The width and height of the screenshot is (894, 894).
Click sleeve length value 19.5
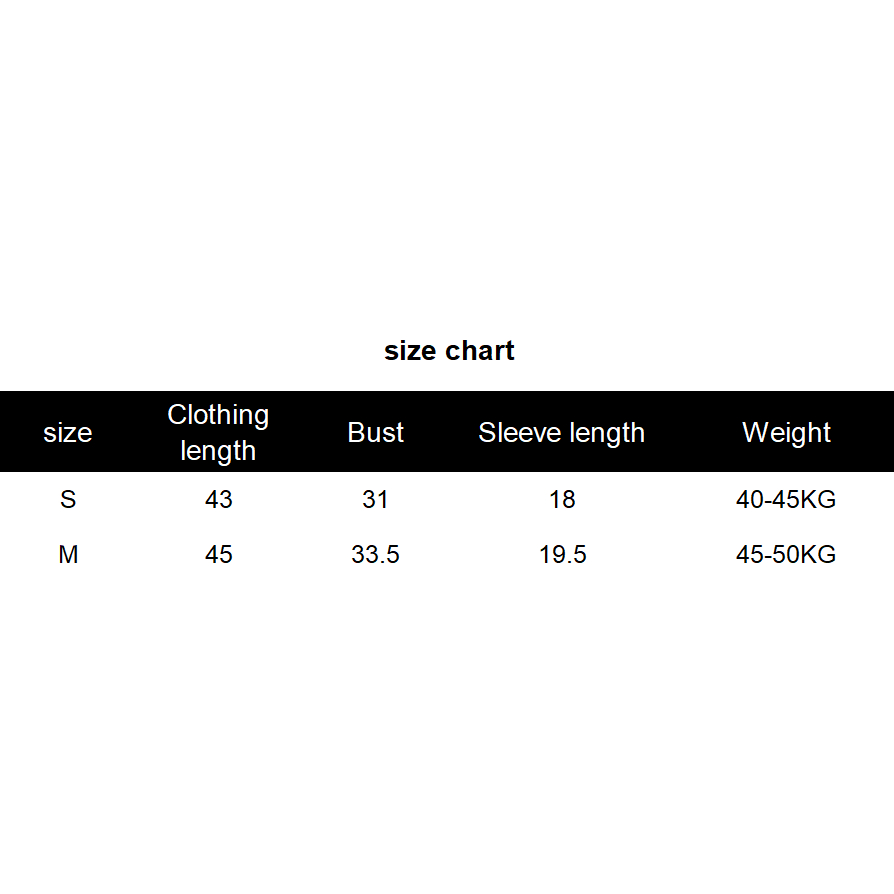[x=562, y=554]
